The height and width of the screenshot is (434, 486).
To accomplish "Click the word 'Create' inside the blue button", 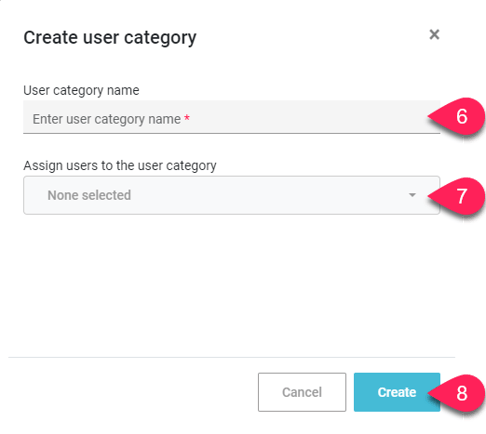I will pyautogui.click(x=397, y=392).
